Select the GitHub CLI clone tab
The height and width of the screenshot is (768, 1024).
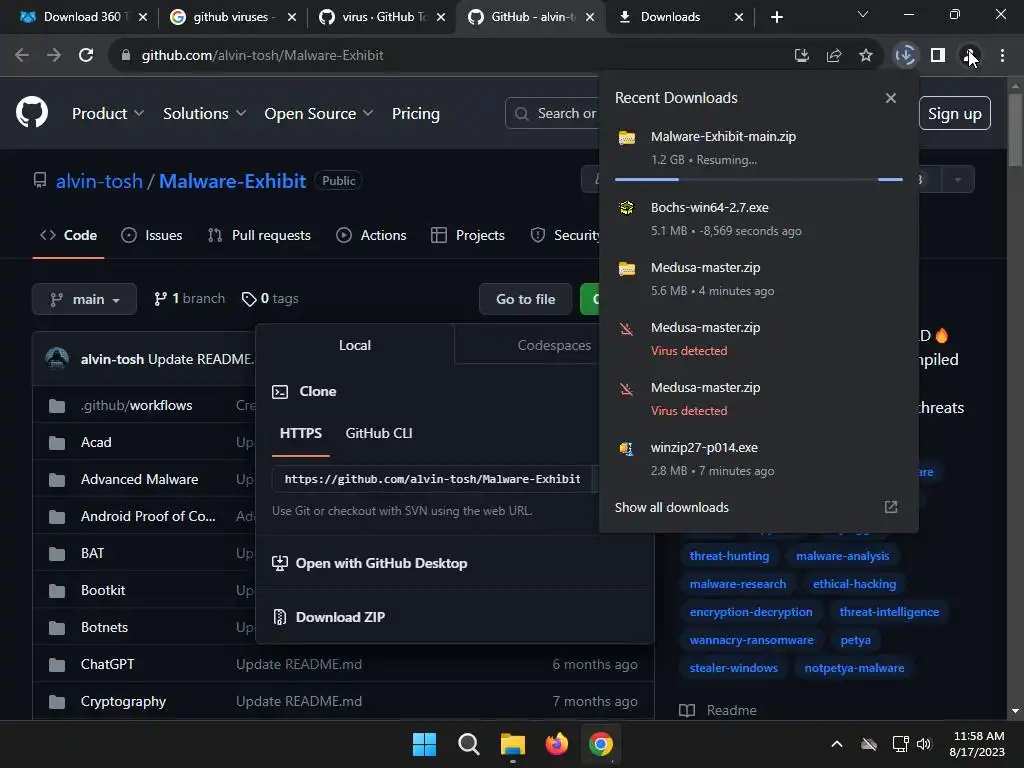point(379,433)
